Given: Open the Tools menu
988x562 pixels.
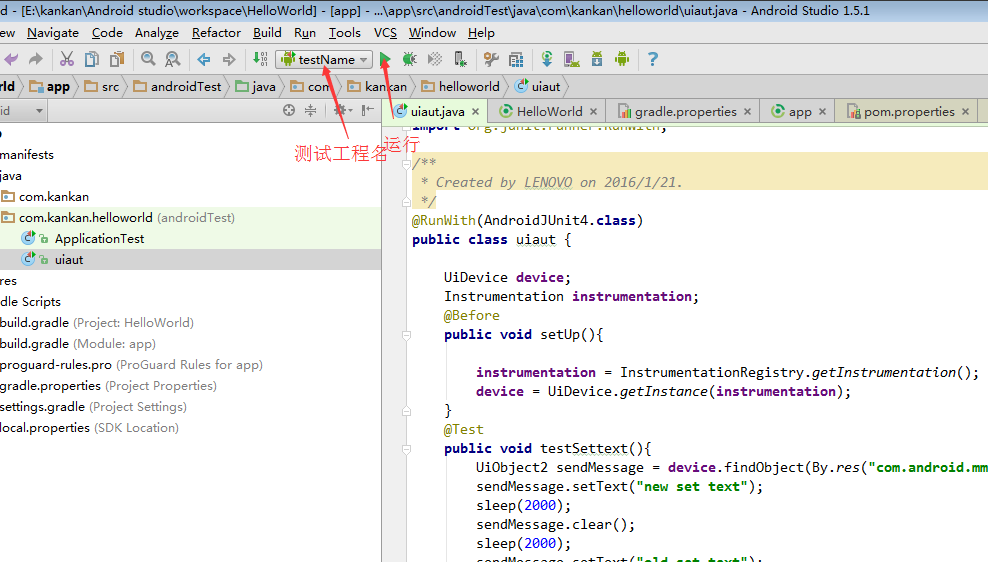Looking at the screenshot, I should [345, 33].
